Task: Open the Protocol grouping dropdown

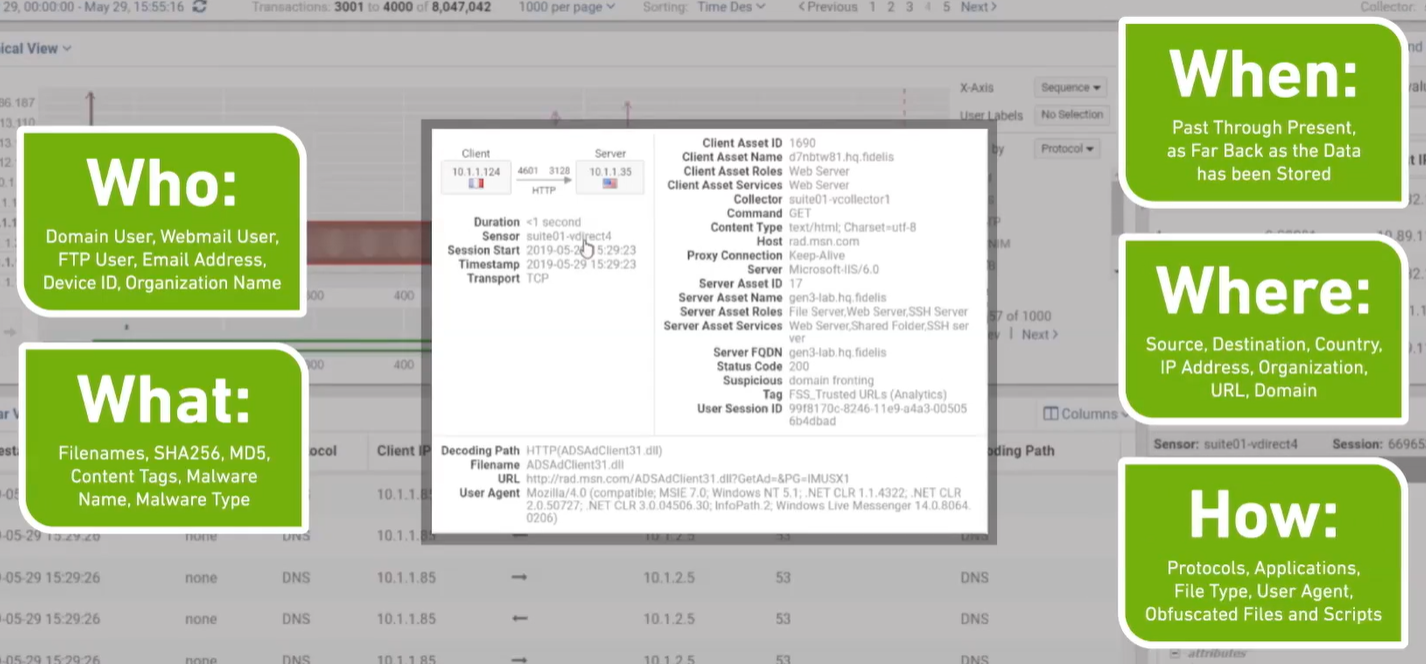Action: pyautogui.click(x=1066, y=149)
